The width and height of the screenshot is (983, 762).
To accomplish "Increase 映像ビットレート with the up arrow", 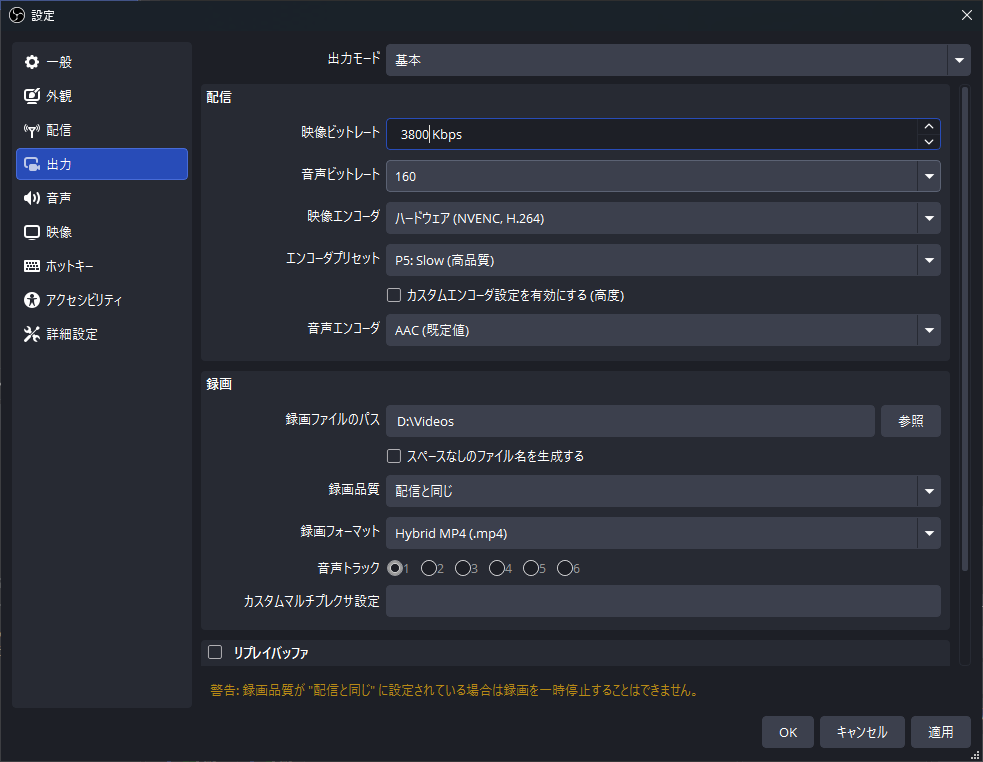I will (929, 126).
